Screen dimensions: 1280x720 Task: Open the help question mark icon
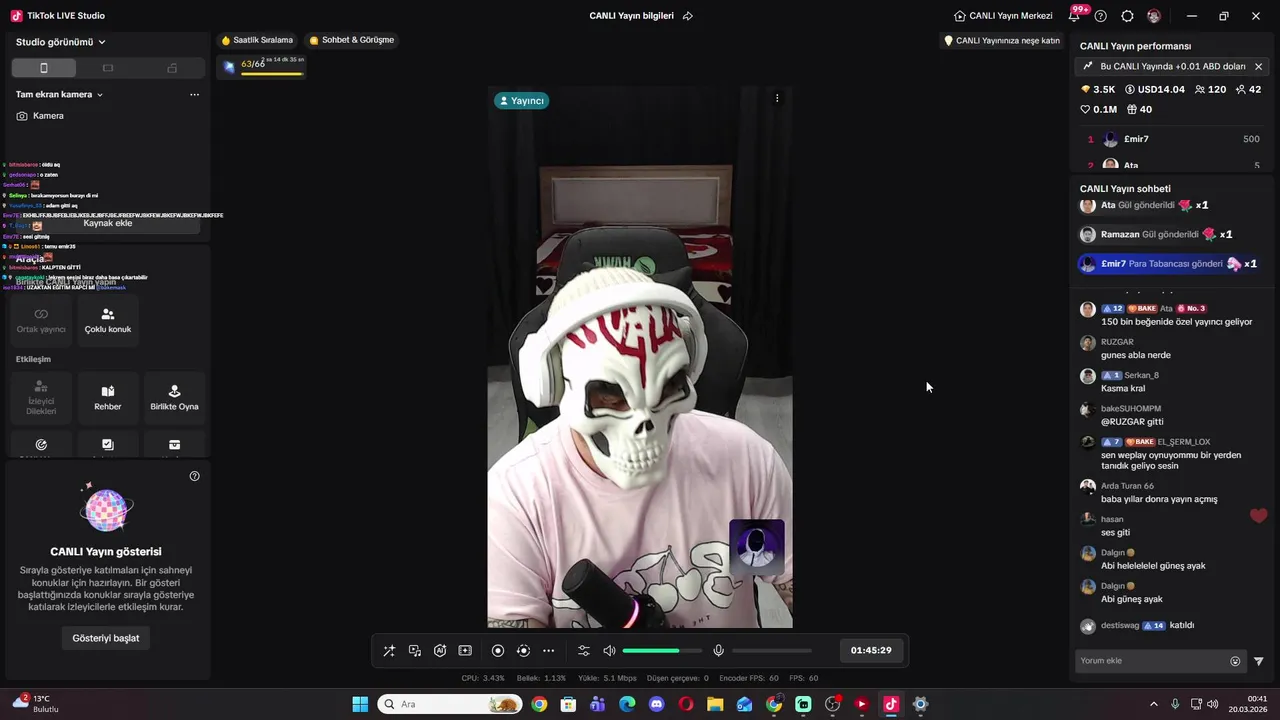[1101, 16]
